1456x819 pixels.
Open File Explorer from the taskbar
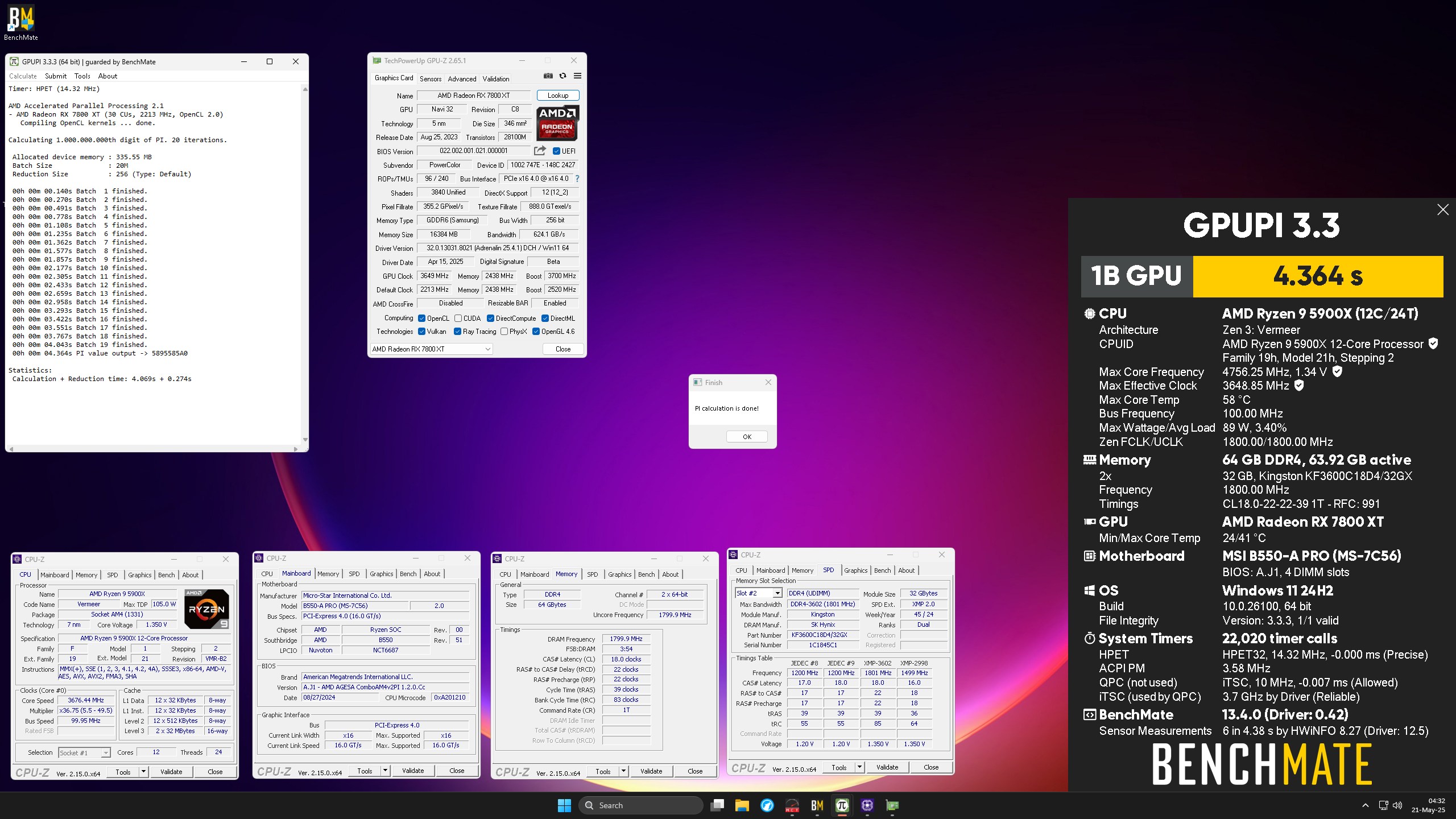click(742, 805)
